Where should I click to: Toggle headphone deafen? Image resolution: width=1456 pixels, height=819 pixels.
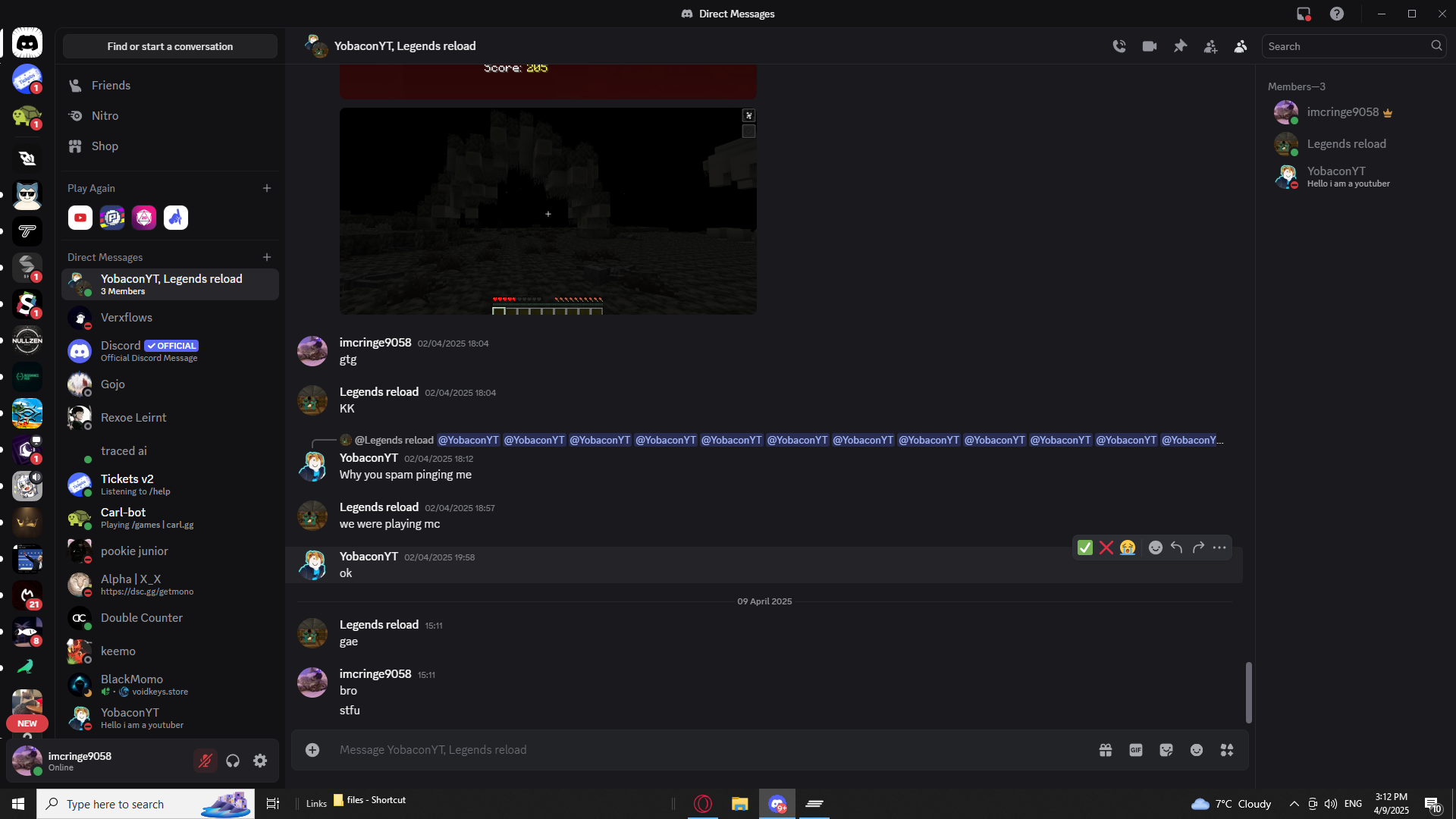click(233, 761)
